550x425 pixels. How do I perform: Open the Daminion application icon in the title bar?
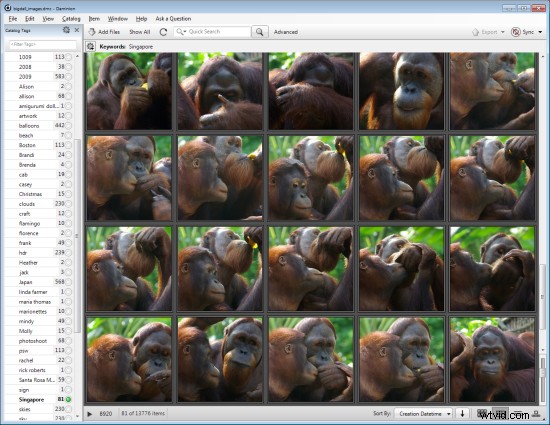8,7
